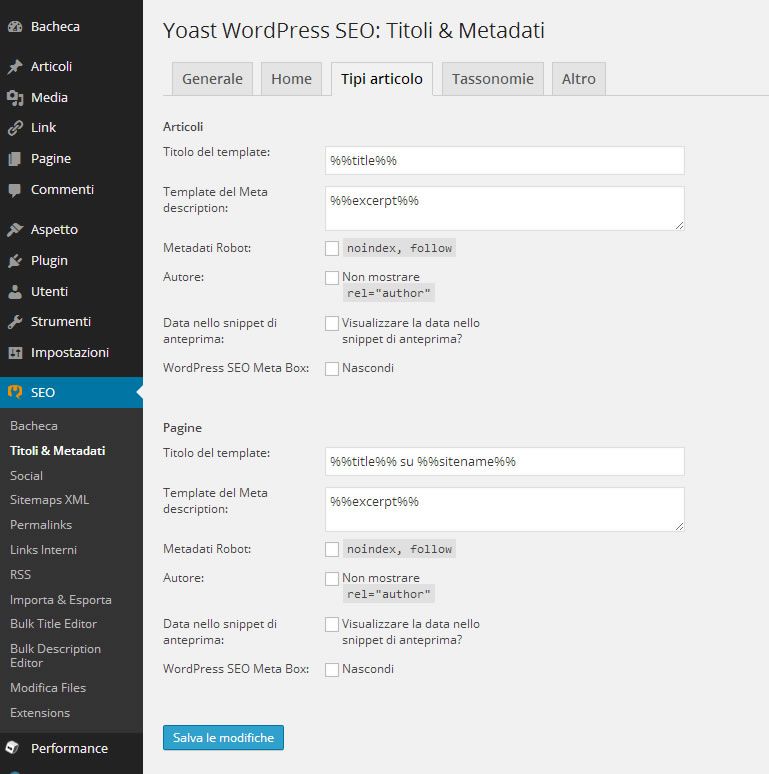
Task: Click Salva le modifiche button
Action: [x=223, y=737]
